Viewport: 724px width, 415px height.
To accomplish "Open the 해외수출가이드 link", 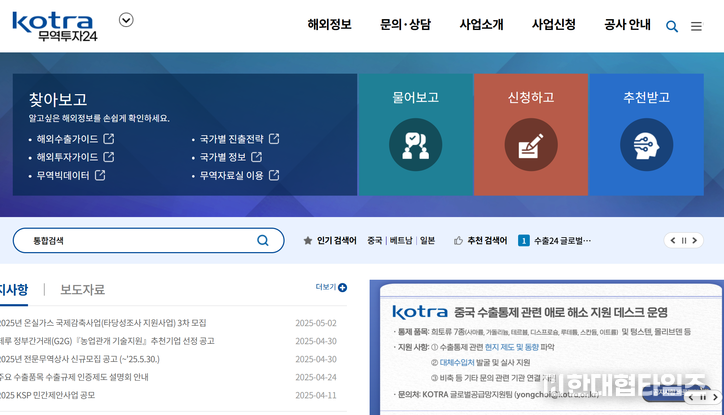I will pyautogui.click(x=67, y=139).
